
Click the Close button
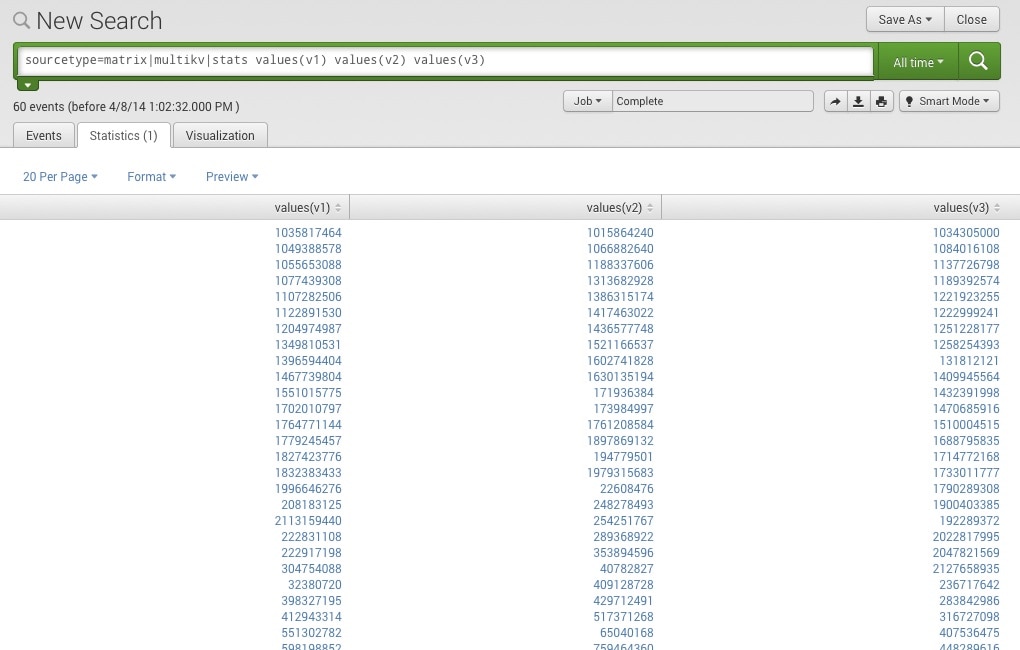click(971, 19)
